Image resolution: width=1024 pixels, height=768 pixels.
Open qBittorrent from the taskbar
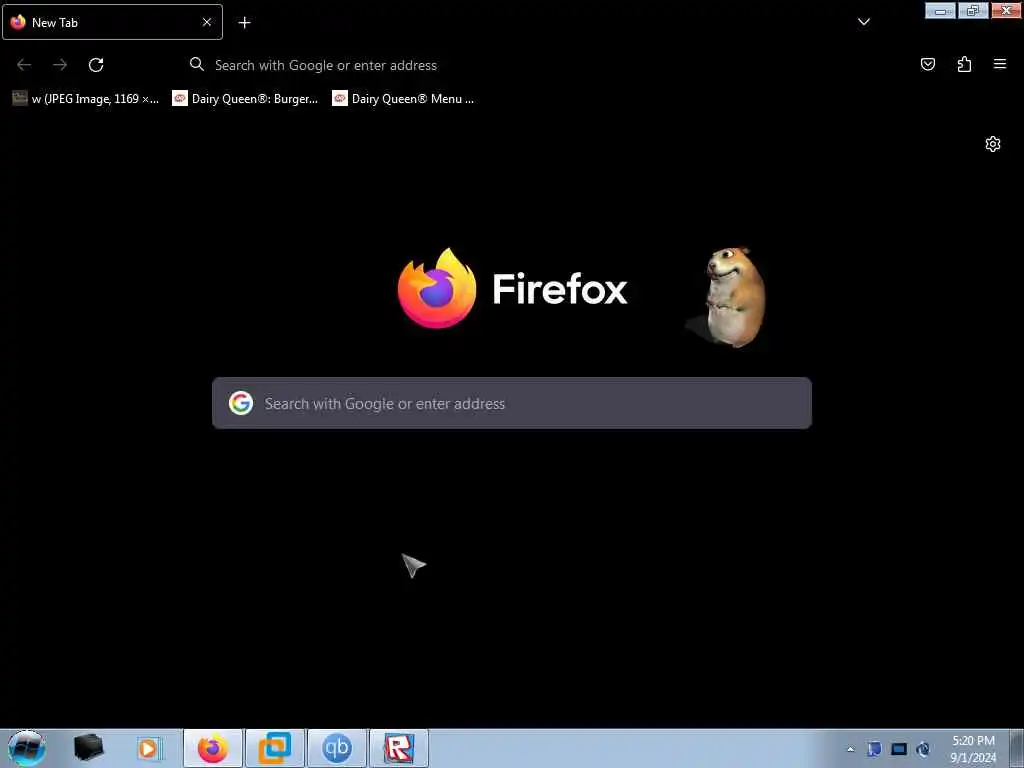[336, 748]
